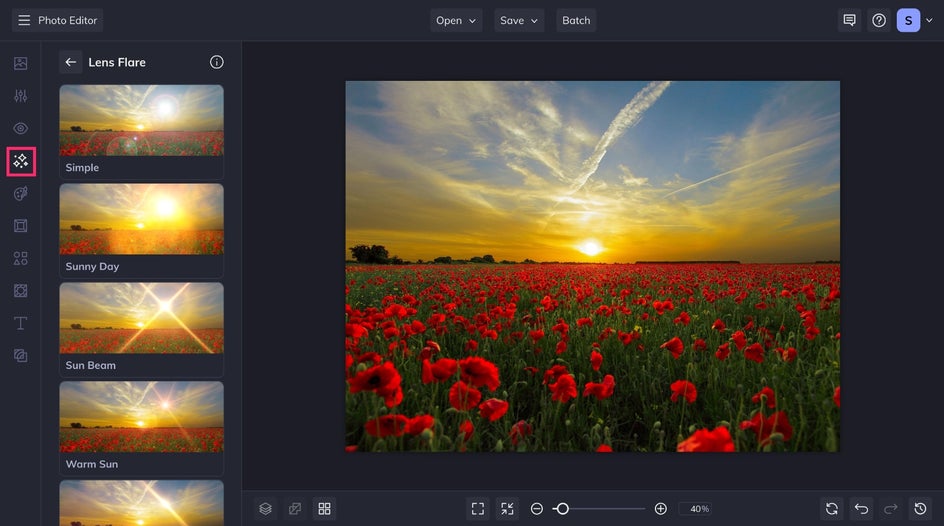Screen dimensions: 944x526
Task: Open the Touch Up eye icon
Action: (x=20, y=128)
